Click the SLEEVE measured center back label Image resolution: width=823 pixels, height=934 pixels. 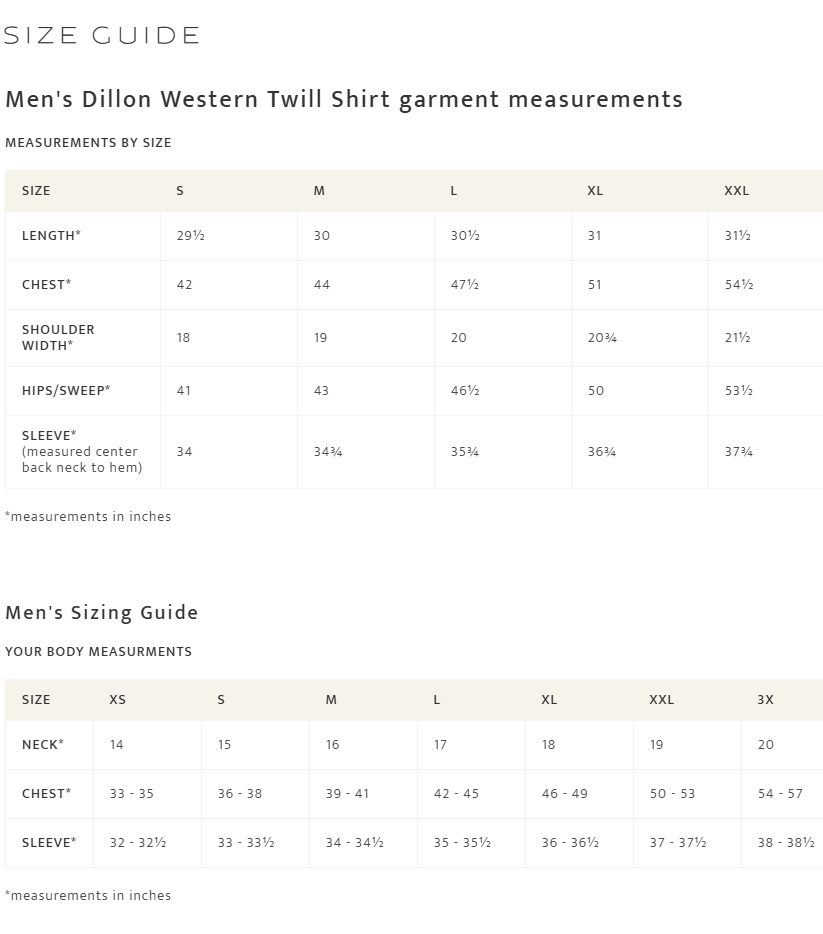pyautogui.click(x=82, y=452)
